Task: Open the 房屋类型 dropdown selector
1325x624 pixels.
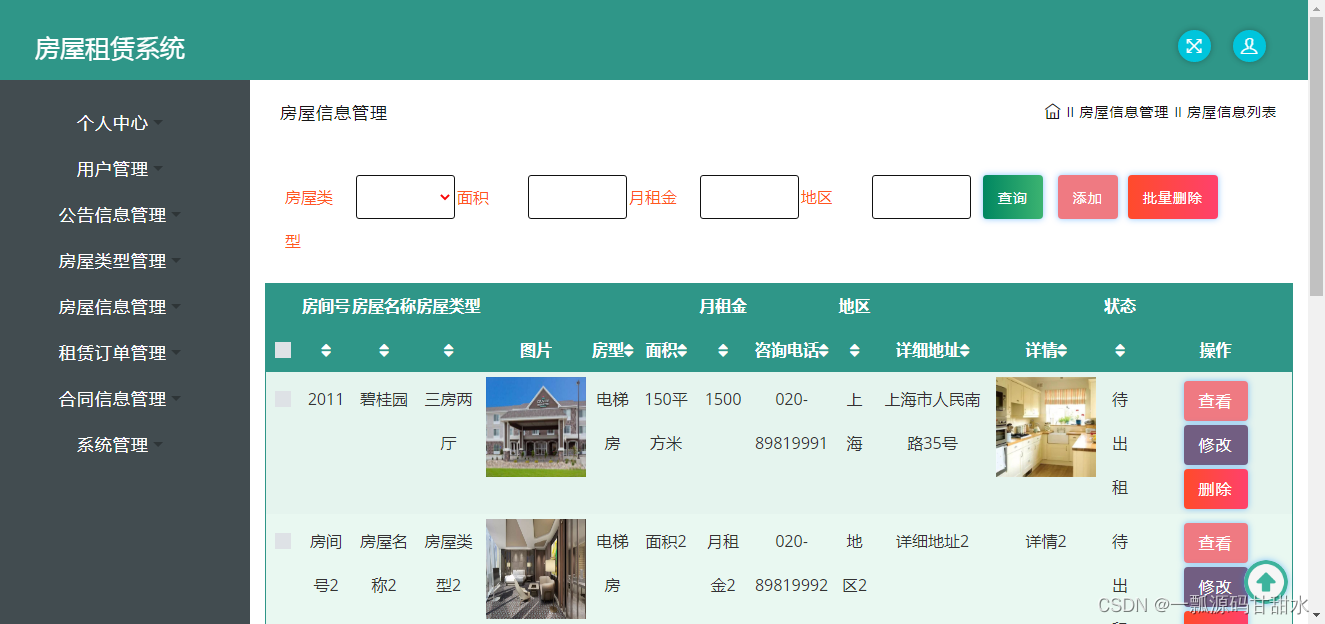Action: point(405,197)
